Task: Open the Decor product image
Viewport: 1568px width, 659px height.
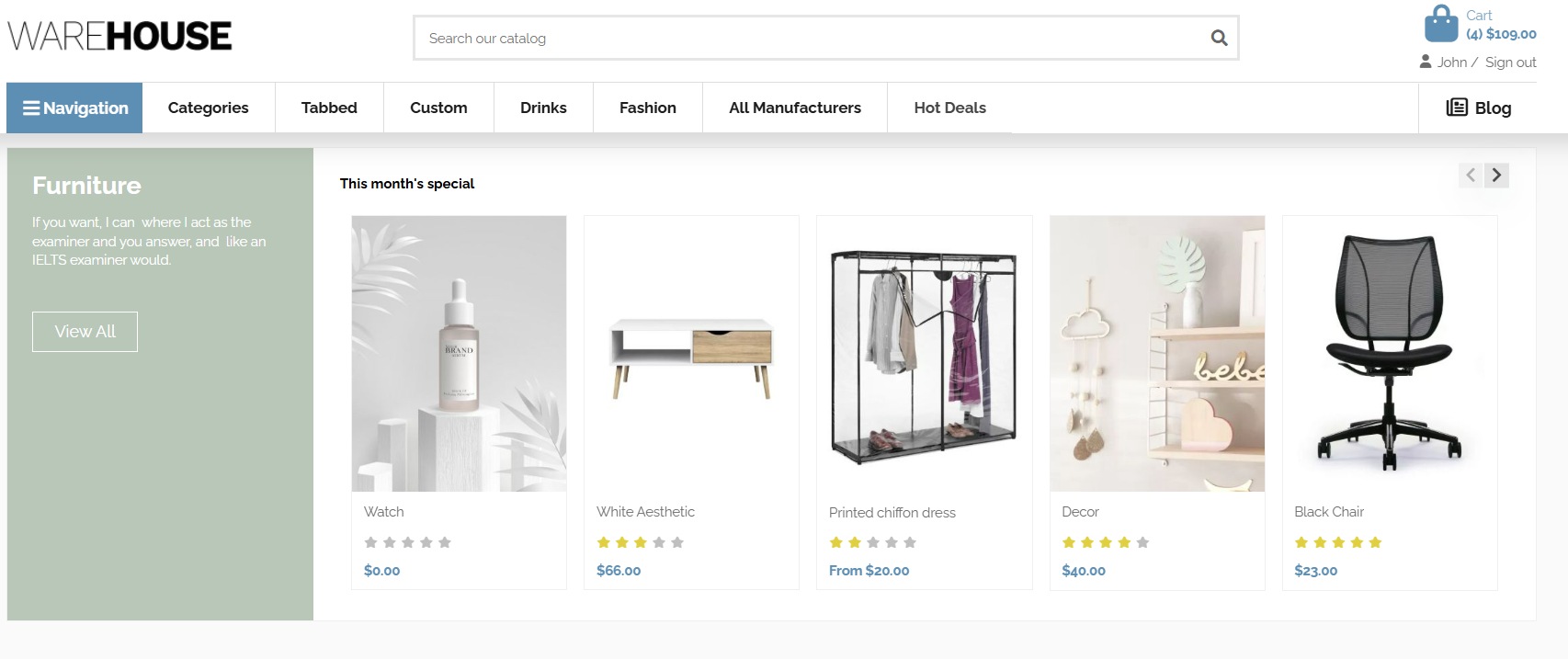Action: [x=1157, y=354]
